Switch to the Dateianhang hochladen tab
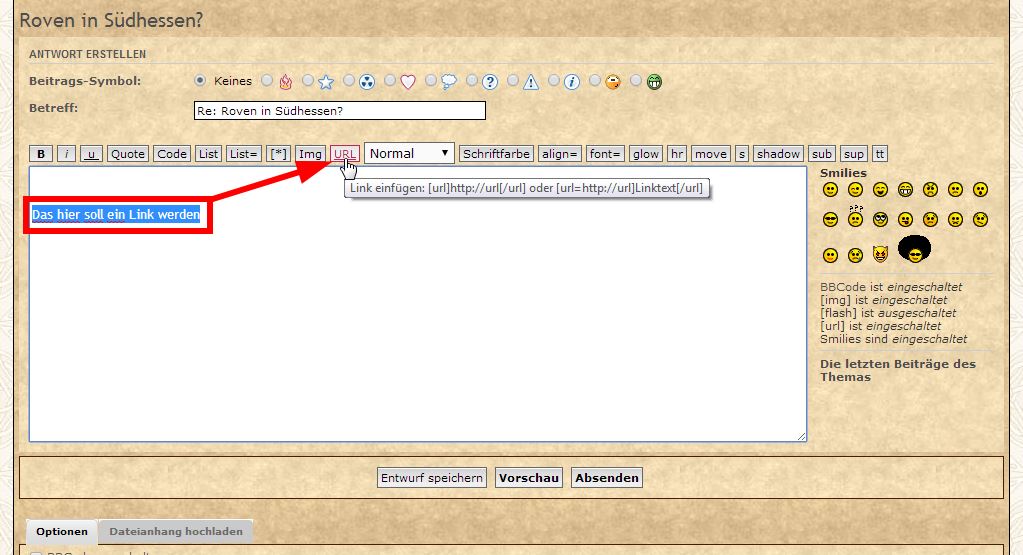1023x555 pixels. [x=176, y=531]
